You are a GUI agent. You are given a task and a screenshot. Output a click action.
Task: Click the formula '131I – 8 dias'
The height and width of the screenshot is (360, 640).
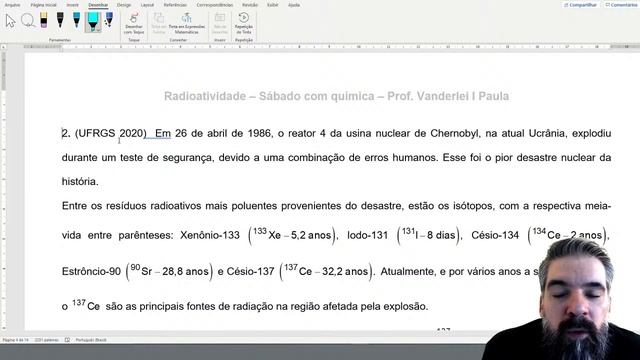coord(429,235)
